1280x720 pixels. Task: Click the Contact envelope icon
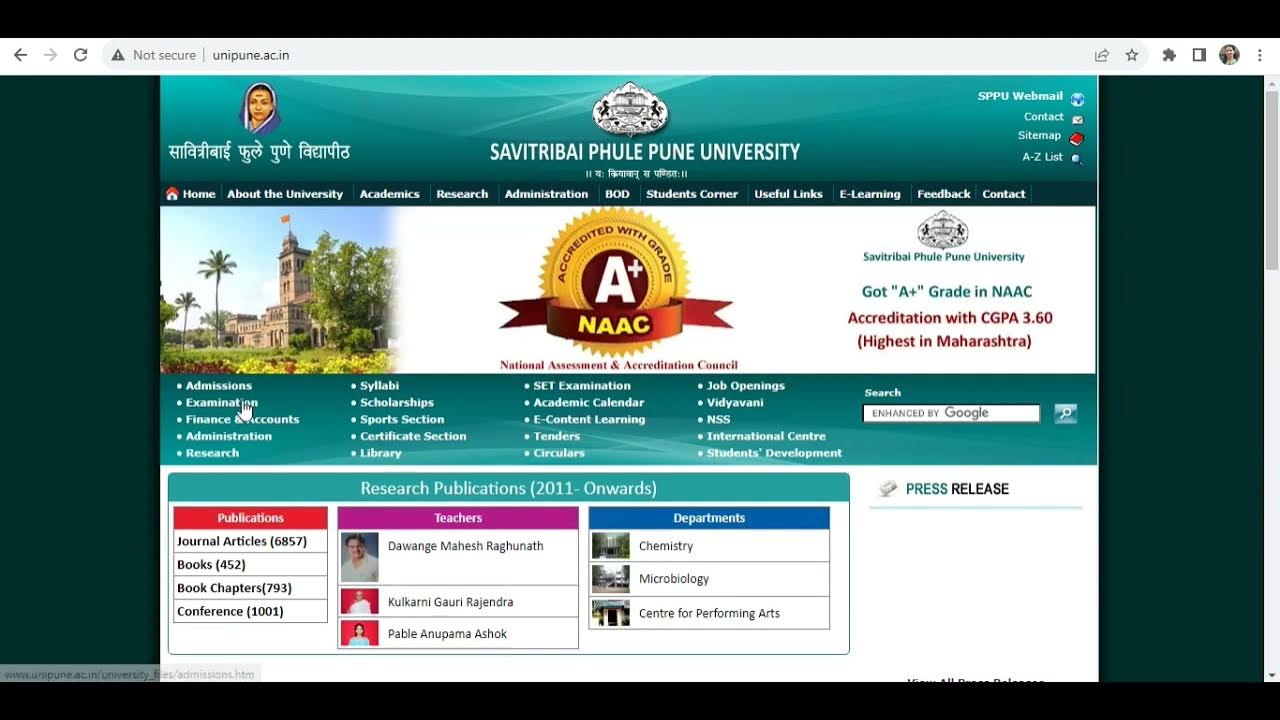(1077, 119)
